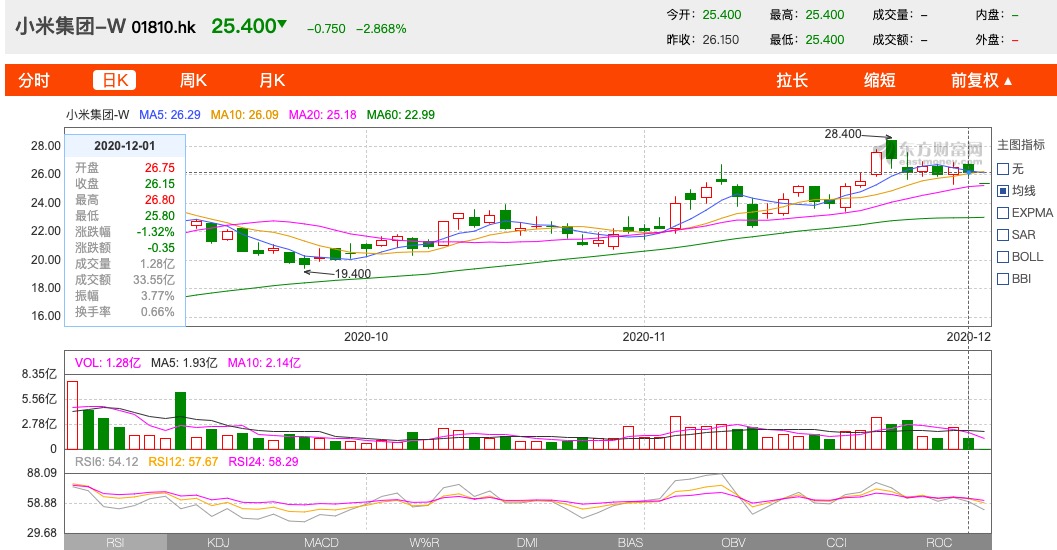
Task: Select the 周K weekly chart tab
Action: (x=193, y=81)
